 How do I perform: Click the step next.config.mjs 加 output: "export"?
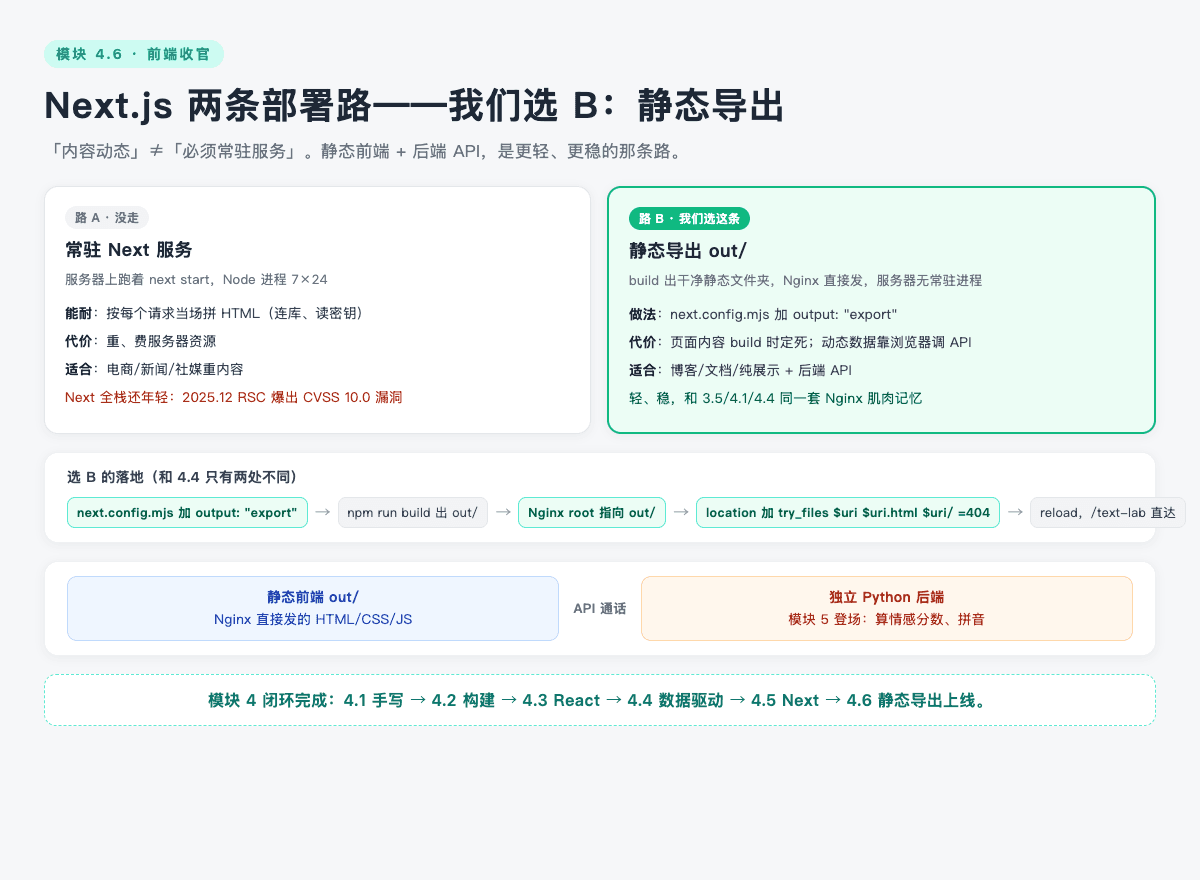point(187,513)
